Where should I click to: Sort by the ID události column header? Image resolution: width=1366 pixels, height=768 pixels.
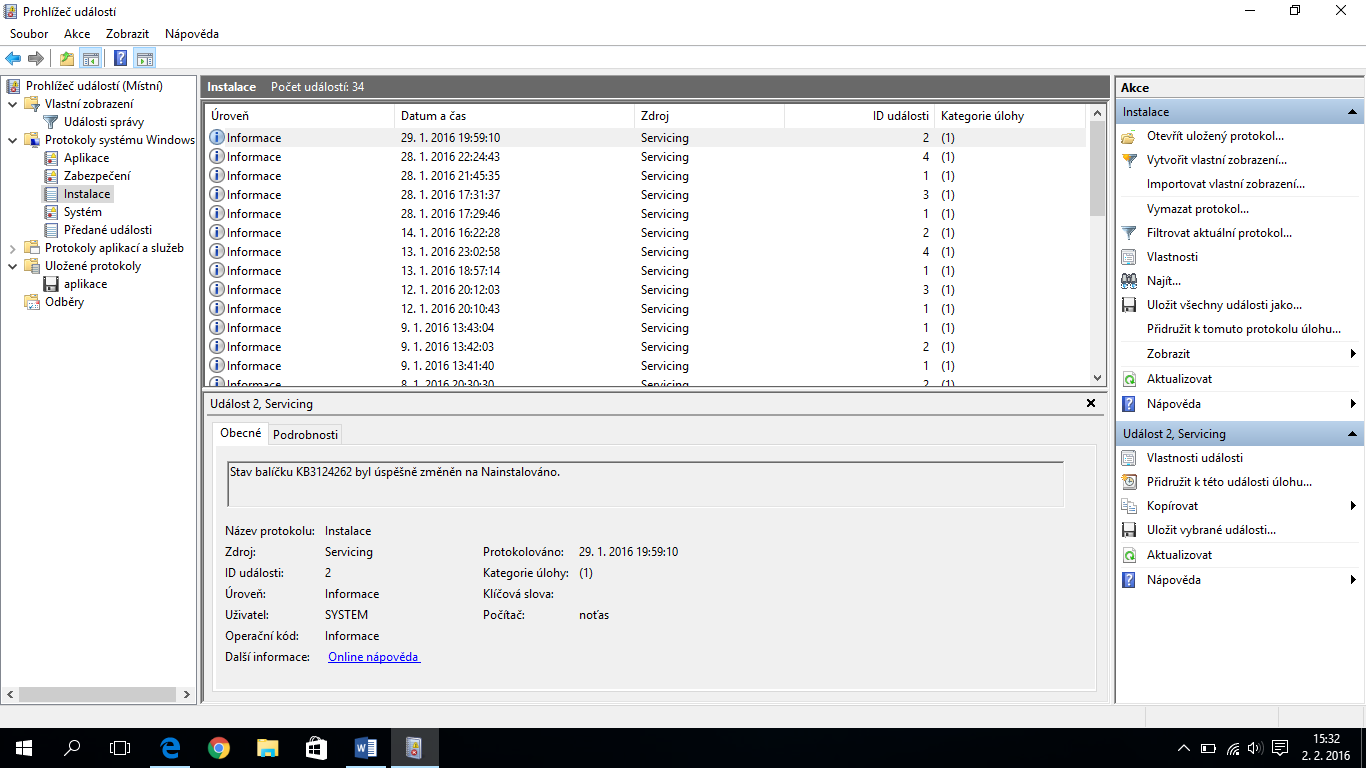tap(860, 116)
